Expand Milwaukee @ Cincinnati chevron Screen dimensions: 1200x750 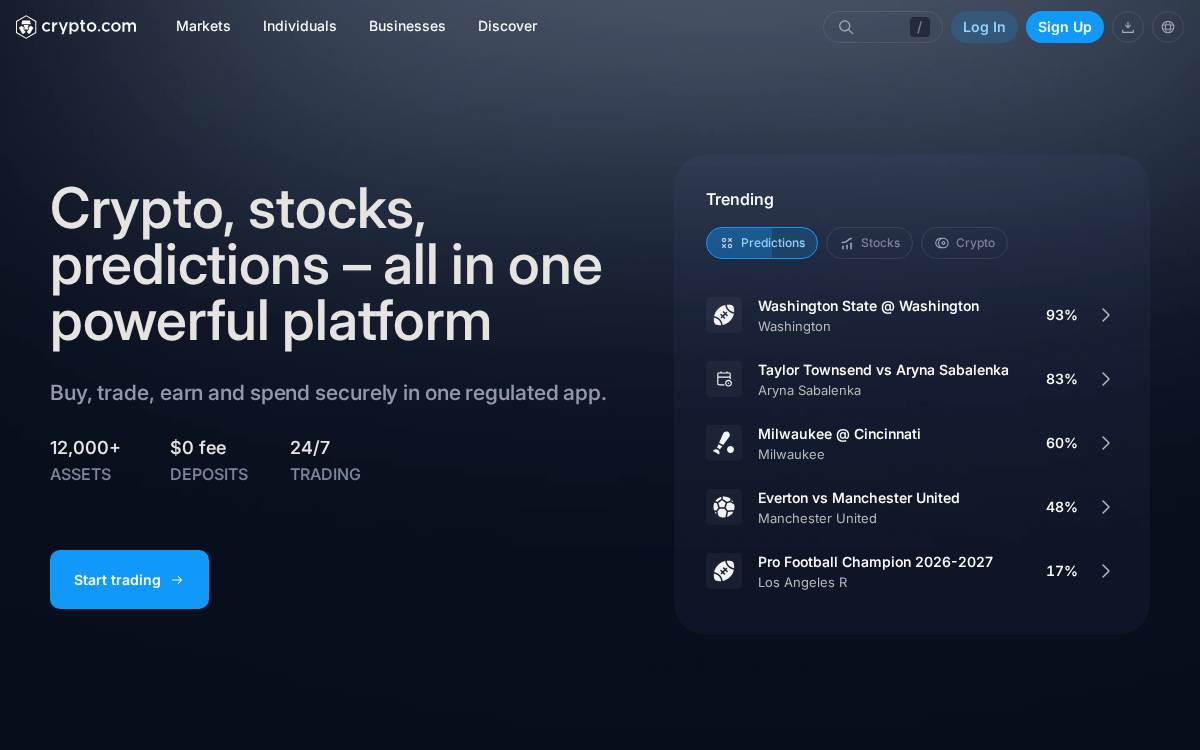[x=1106, y=443]
